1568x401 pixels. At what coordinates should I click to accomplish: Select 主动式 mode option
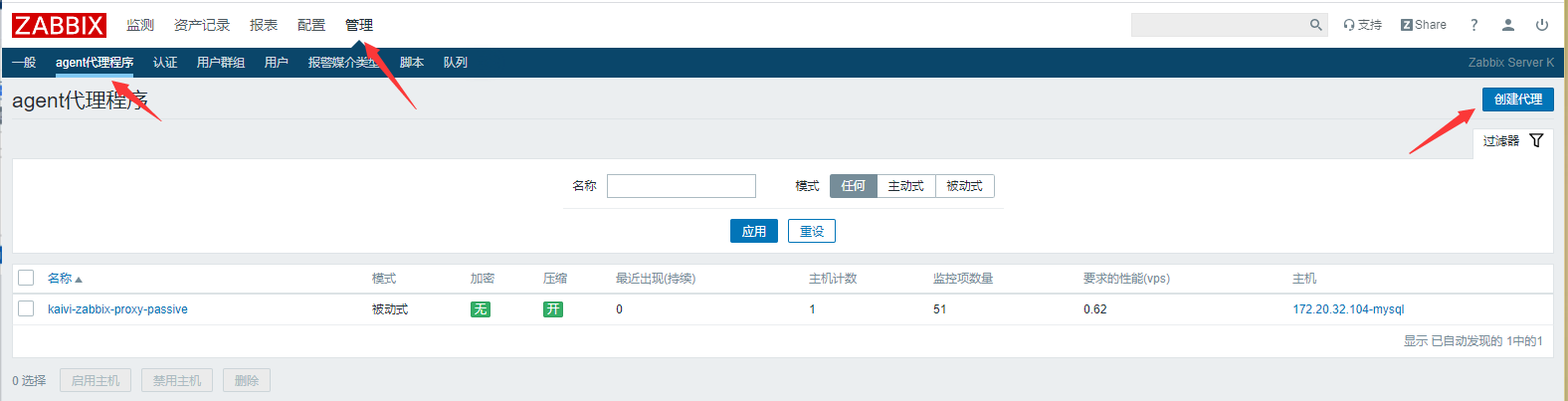pos(906,186)
